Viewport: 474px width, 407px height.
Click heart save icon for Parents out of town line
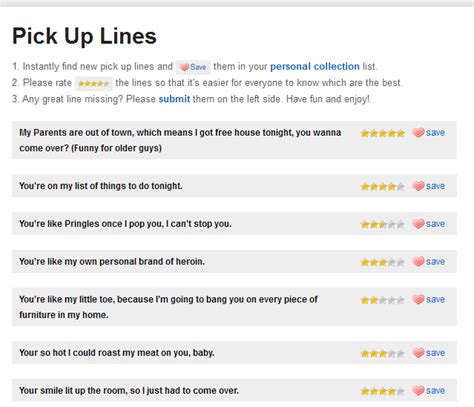429,133
